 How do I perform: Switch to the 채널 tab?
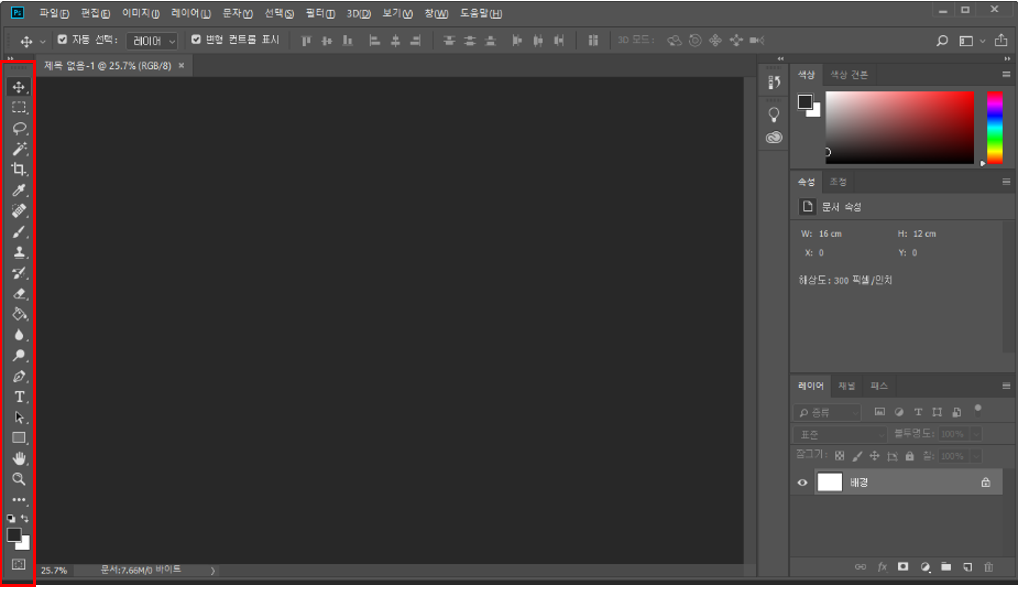(846, 386)
